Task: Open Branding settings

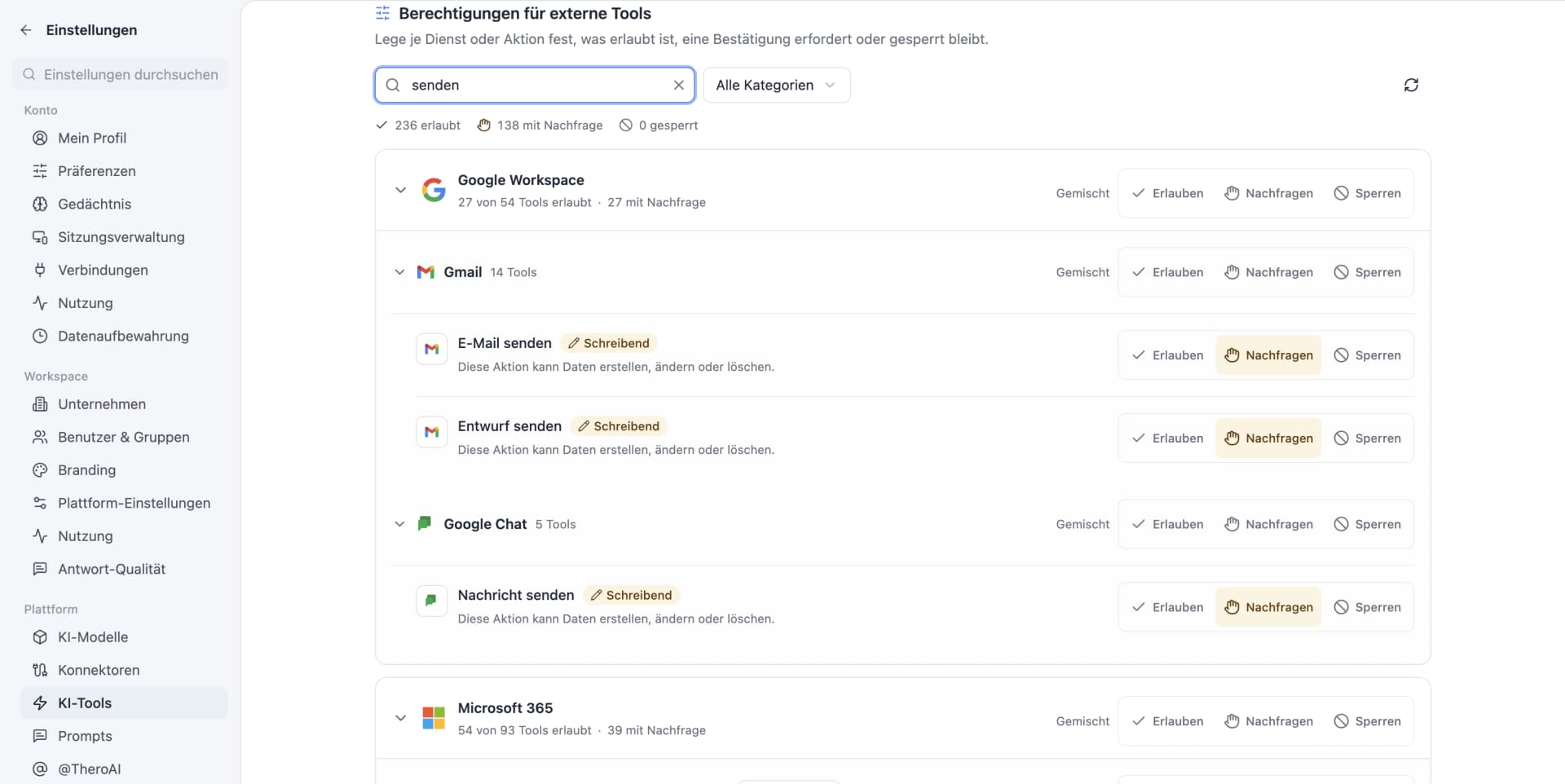Action: point(124,470)
